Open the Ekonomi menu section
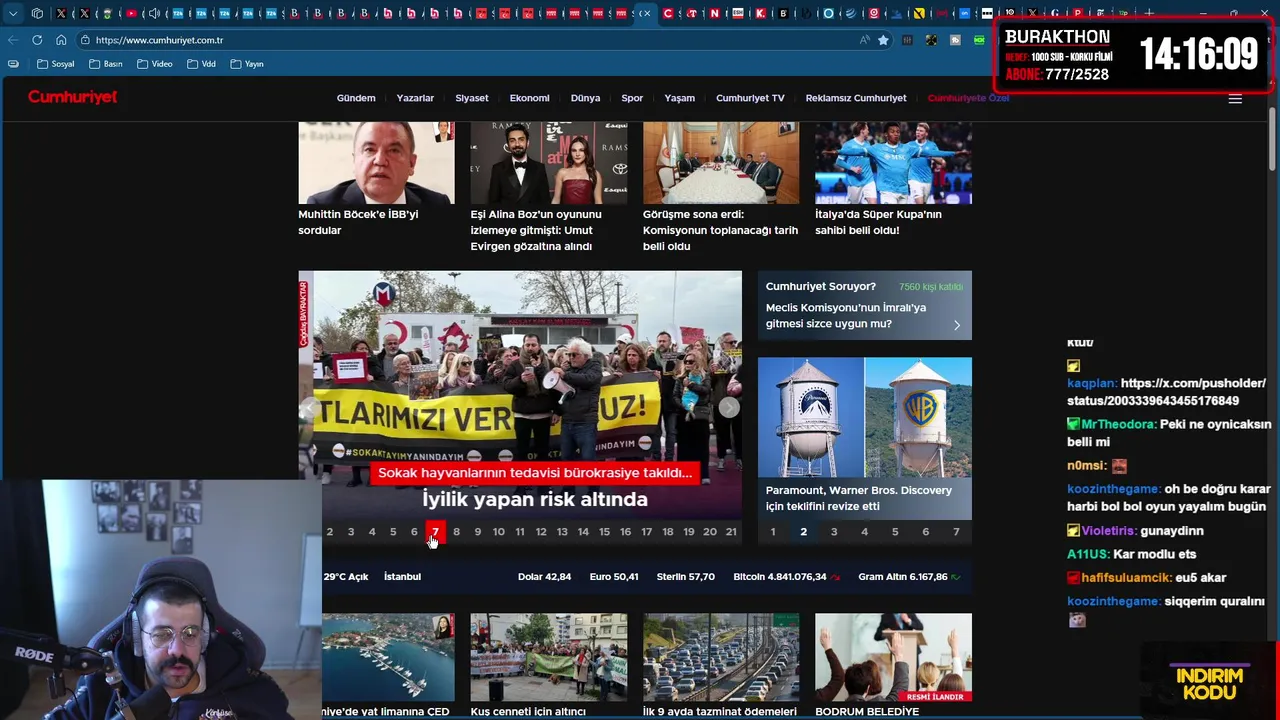Viewport: 1280px width, 720px height. pyautogui.click(x=529, y=98)
